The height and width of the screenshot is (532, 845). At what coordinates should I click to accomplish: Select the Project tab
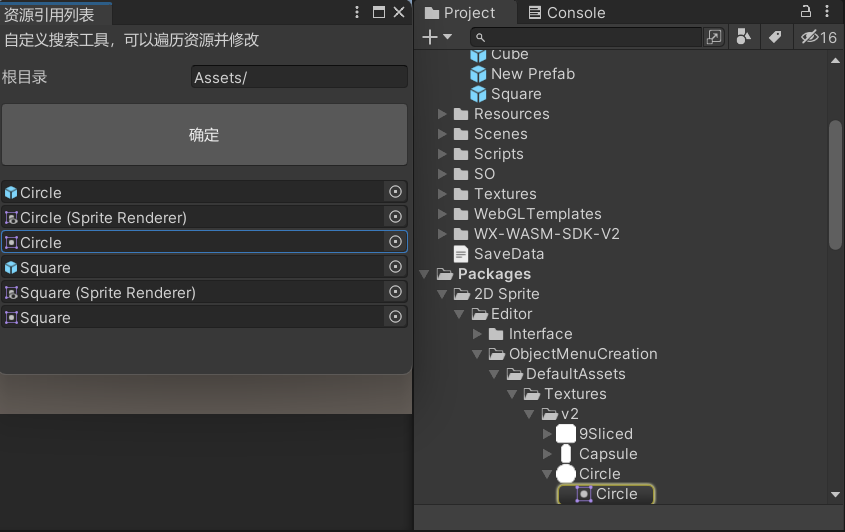tap(460, 12)
